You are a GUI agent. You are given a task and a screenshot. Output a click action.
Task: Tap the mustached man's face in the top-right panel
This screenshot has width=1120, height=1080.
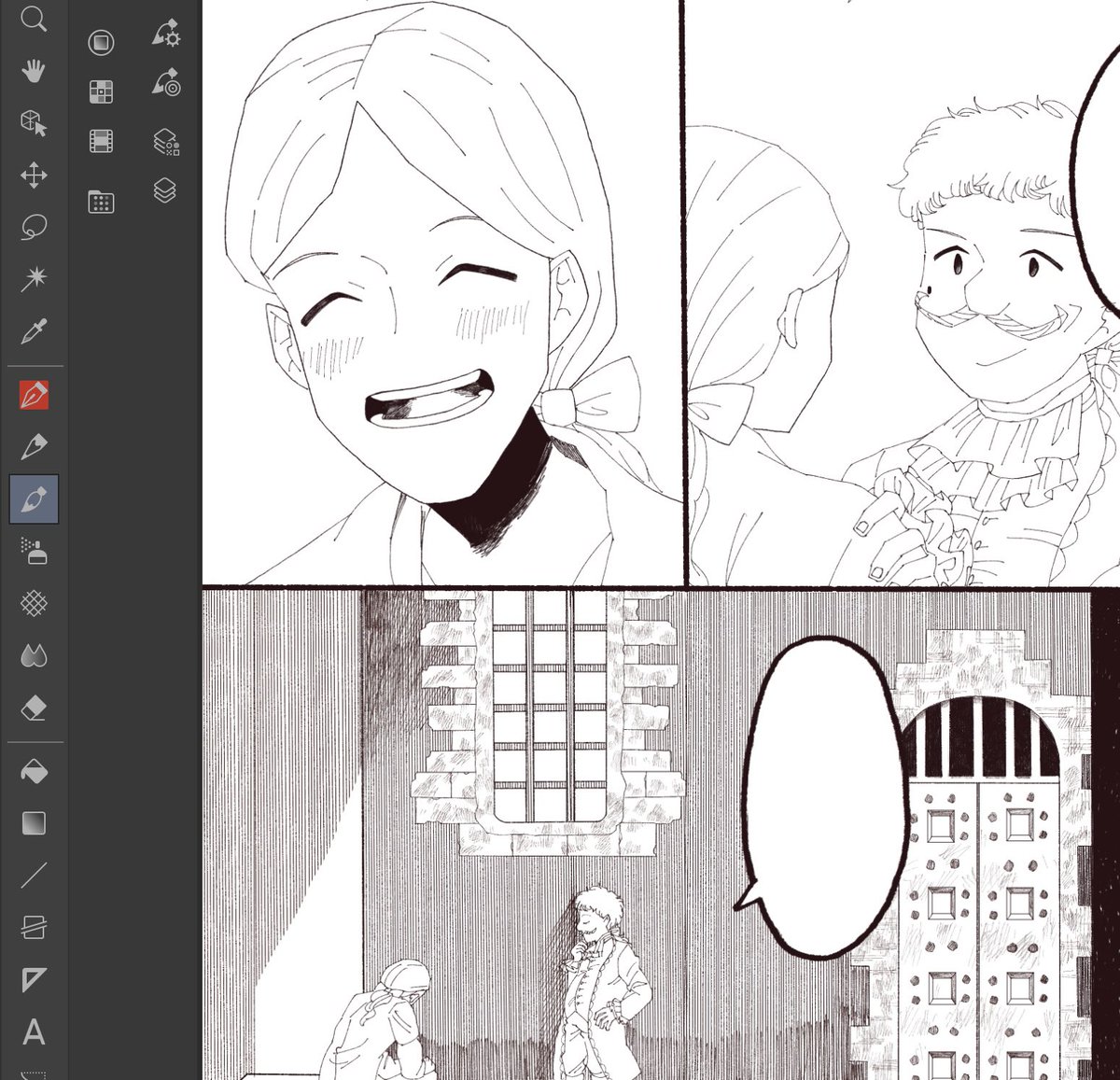click(x=999, y=299)
